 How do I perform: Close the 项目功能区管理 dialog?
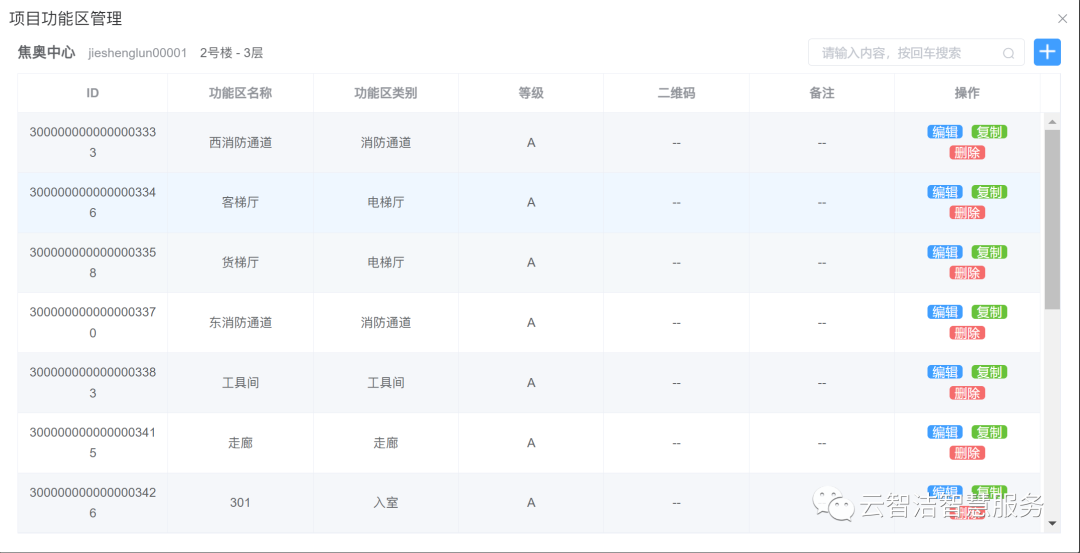tap(1062, 18)
